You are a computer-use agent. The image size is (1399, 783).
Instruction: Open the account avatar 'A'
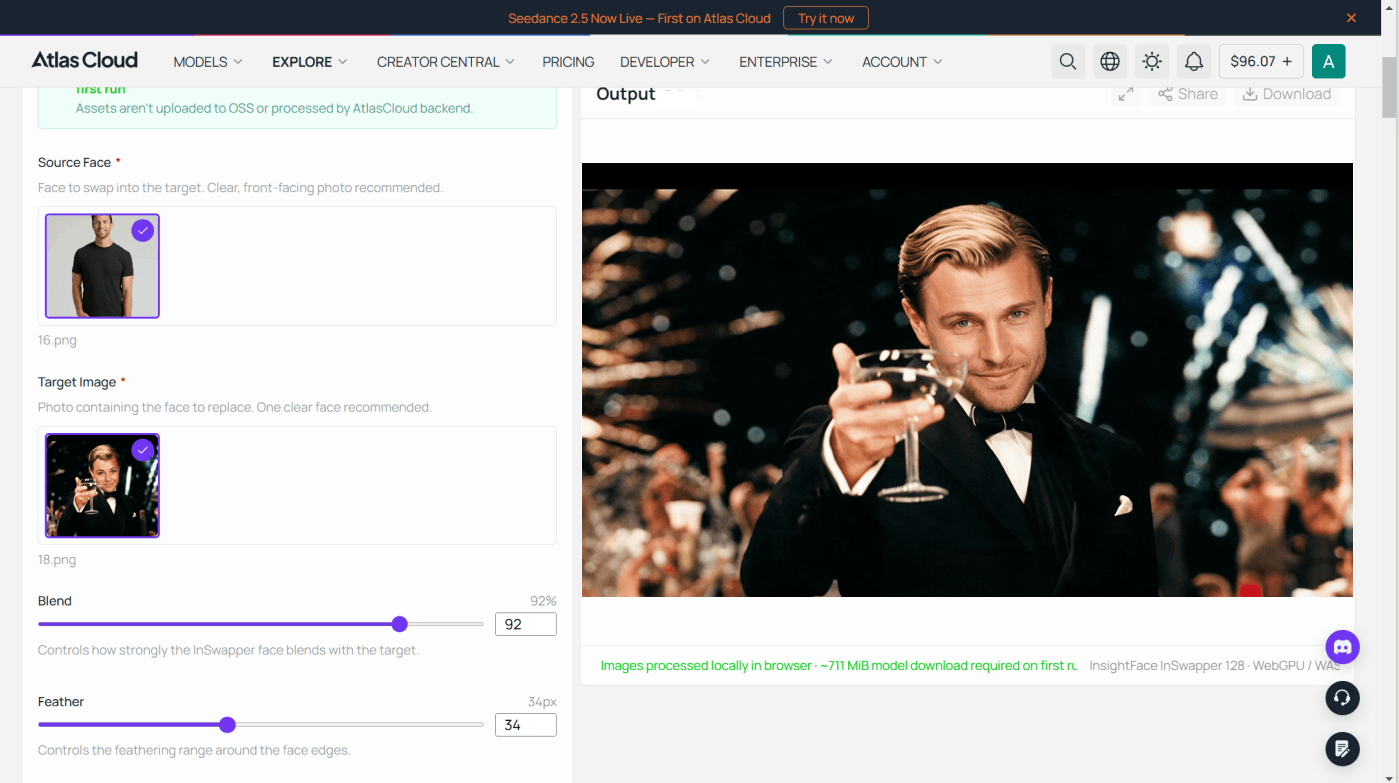point(1328,61)
